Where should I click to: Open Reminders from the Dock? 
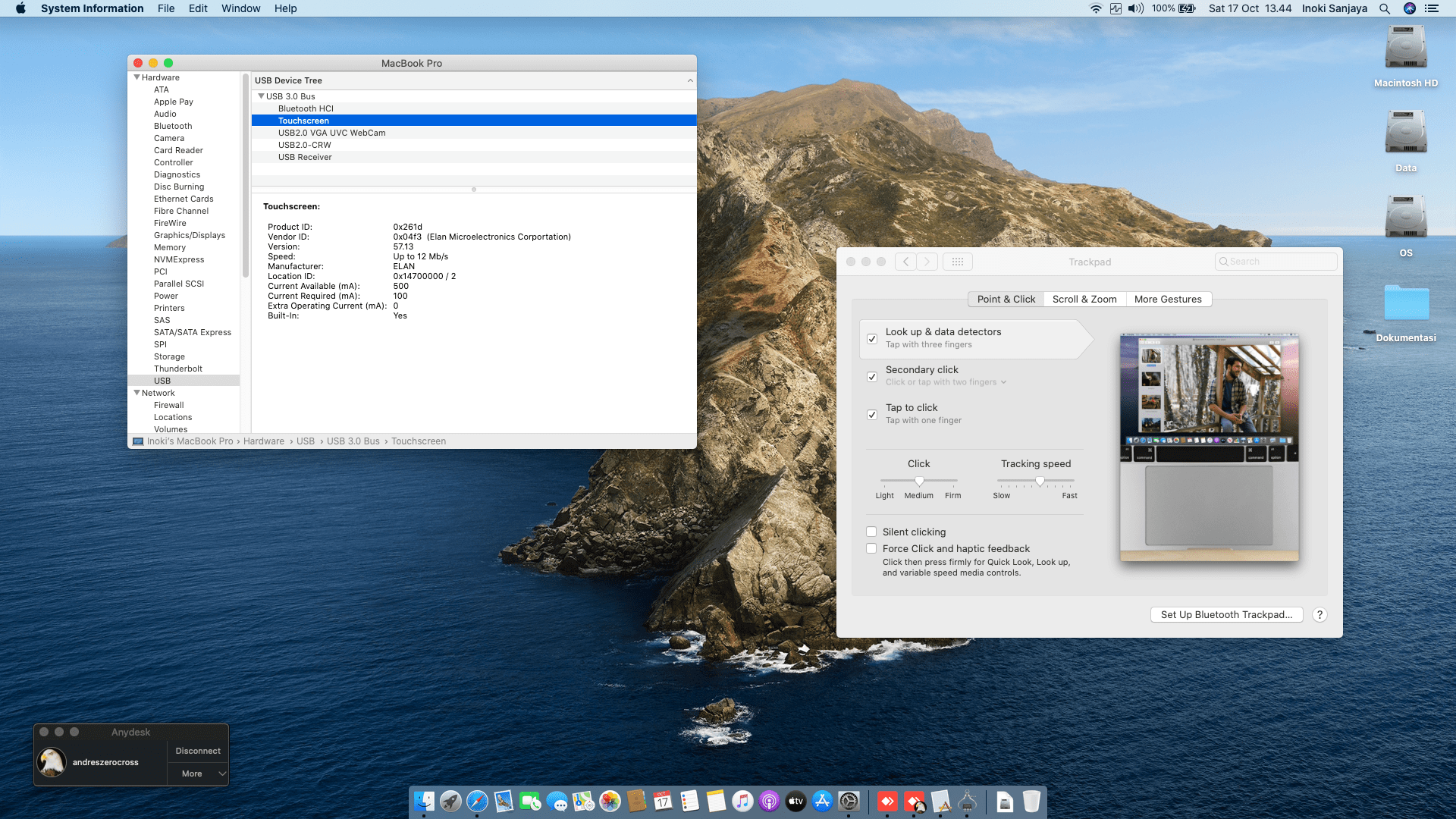pos(689,801)
